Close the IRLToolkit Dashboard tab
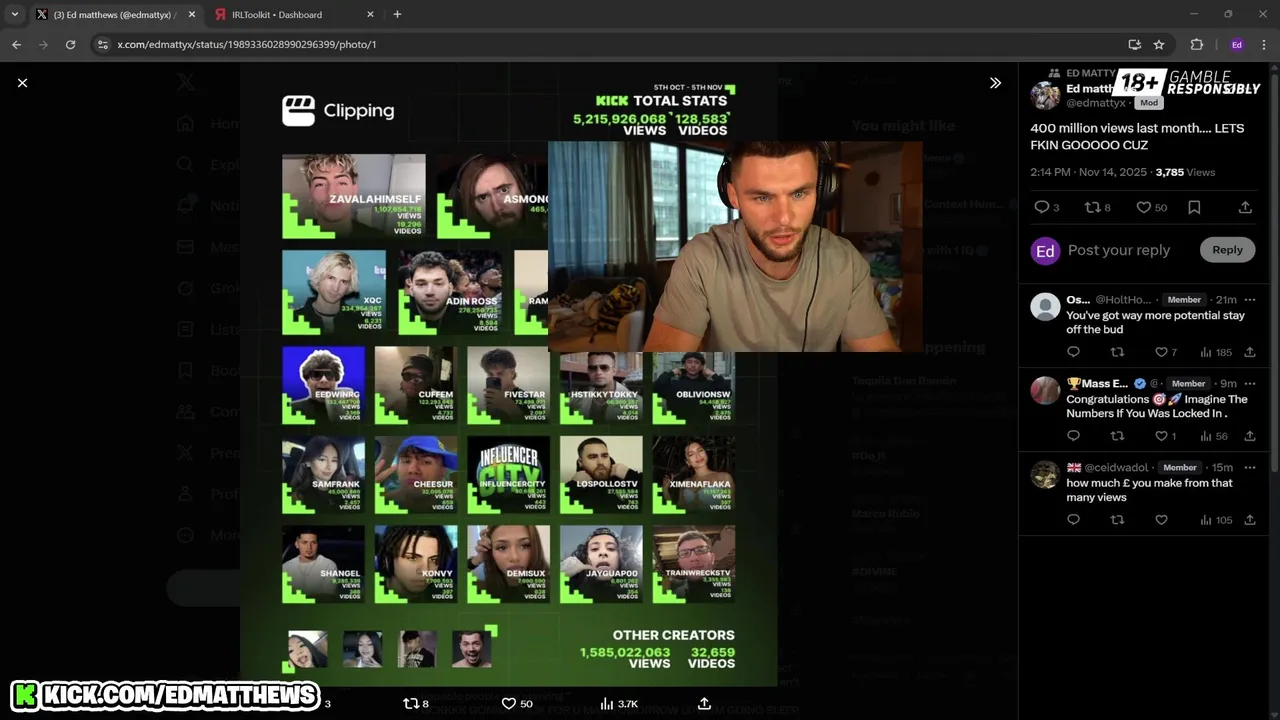This screenshot has width=1280, height=720. (x=370, y=14)
